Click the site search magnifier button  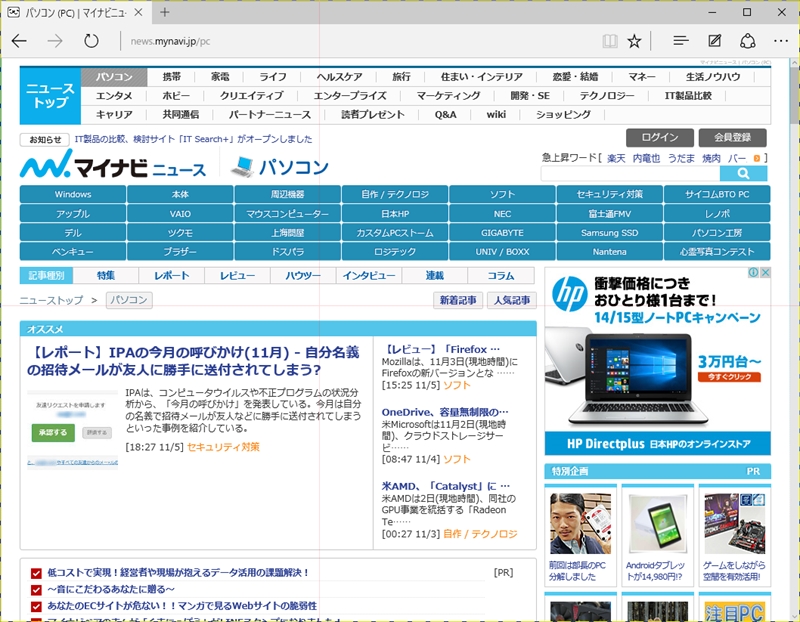743,173
